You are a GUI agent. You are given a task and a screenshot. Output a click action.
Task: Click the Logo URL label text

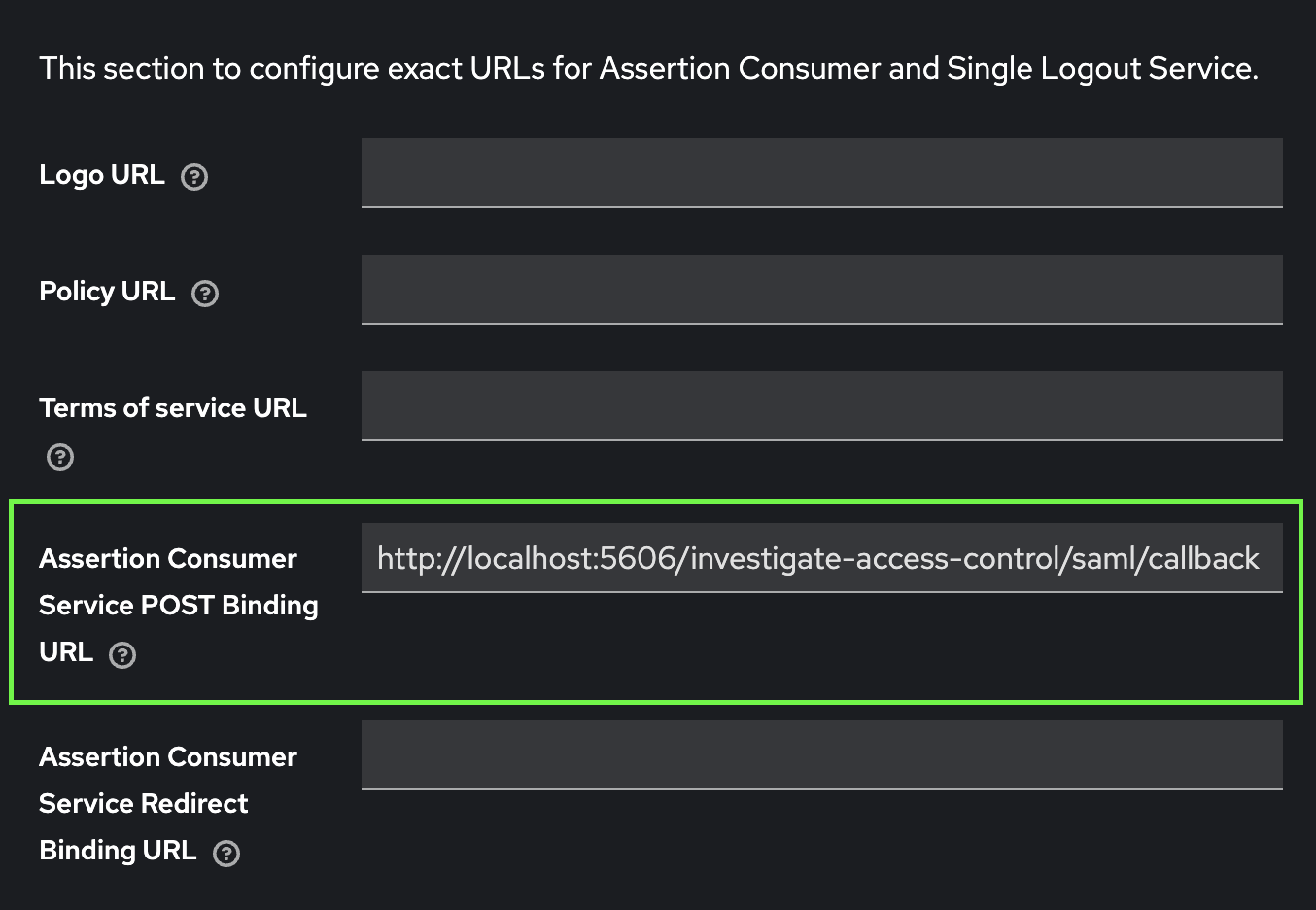click(101, 175)
